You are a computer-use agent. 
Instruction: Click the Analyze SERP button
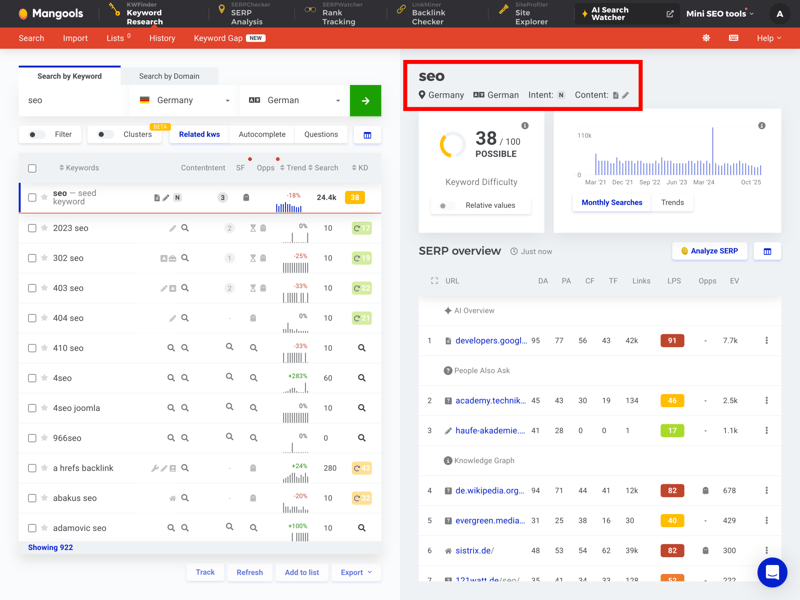pyautogui.click(x=709, y=251)
